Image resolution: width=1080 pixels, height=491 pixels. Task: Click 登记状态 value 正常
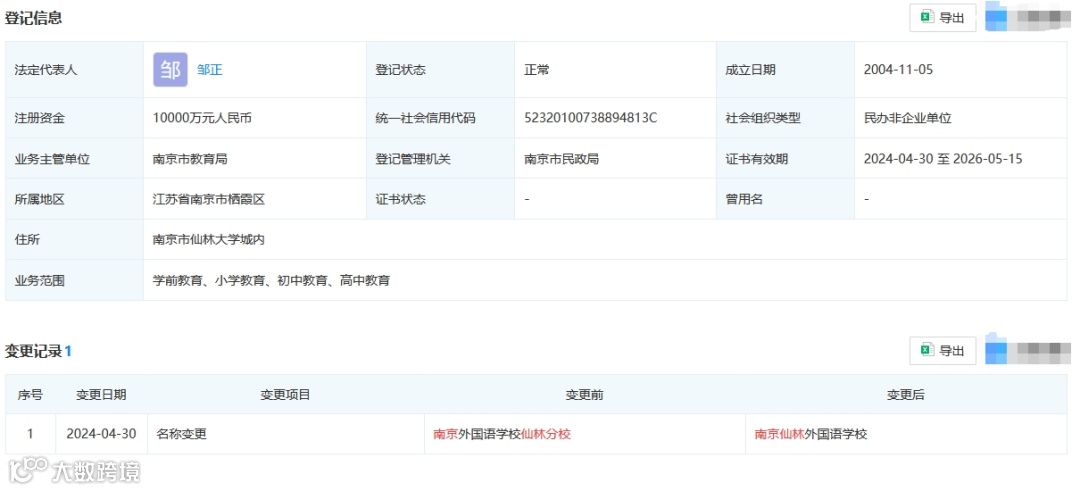(x=537, y=70)
